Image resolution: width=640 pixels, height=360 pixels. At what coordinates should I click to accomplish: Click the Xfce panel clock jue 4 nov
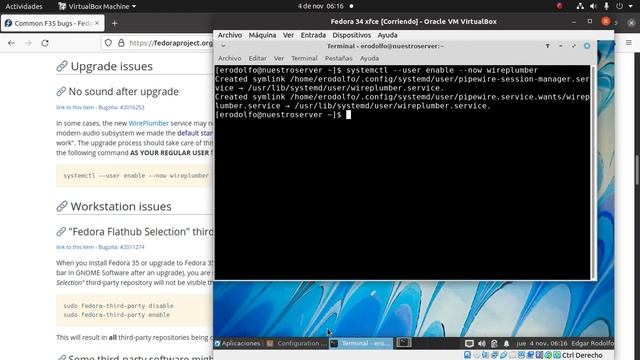(542, 343)
